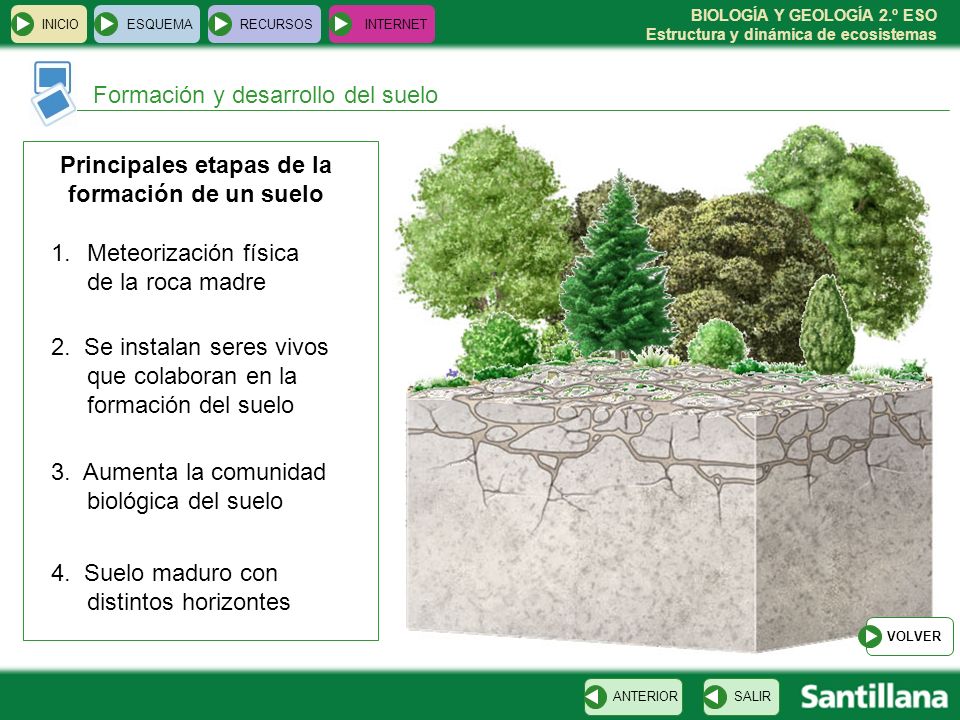The image size is (960, 720).
Task: Select 'Suelo maduro con distintos horizontes'
Action: [171, 587]
